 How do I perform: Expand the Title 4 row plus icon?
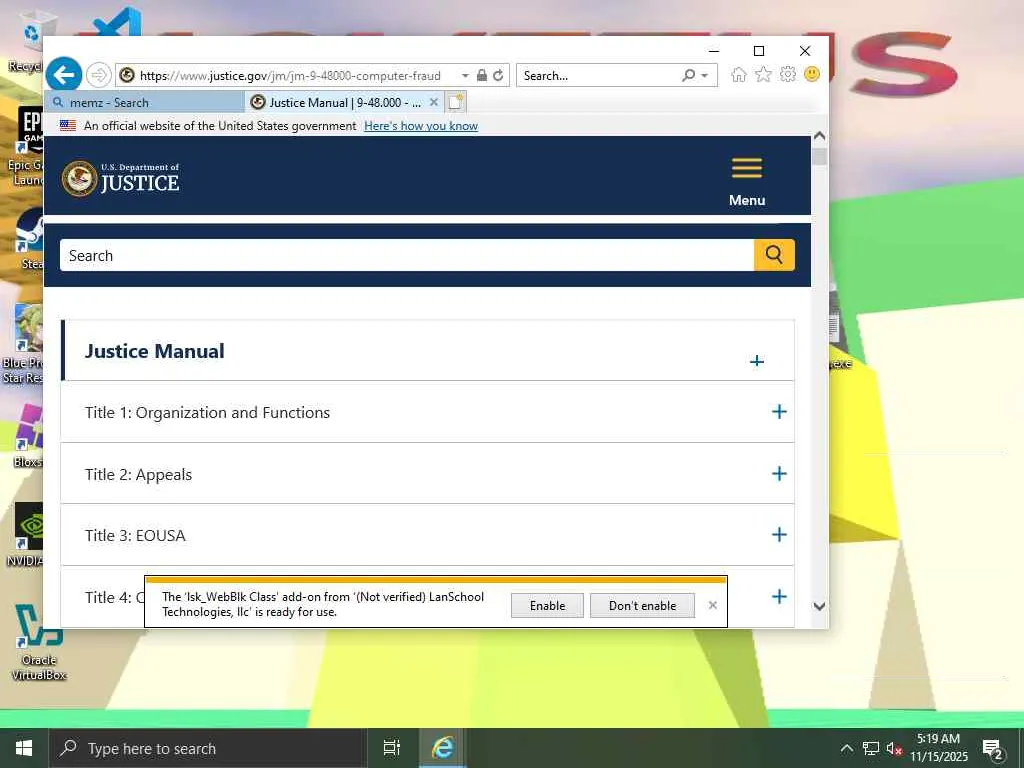[778, 596]
